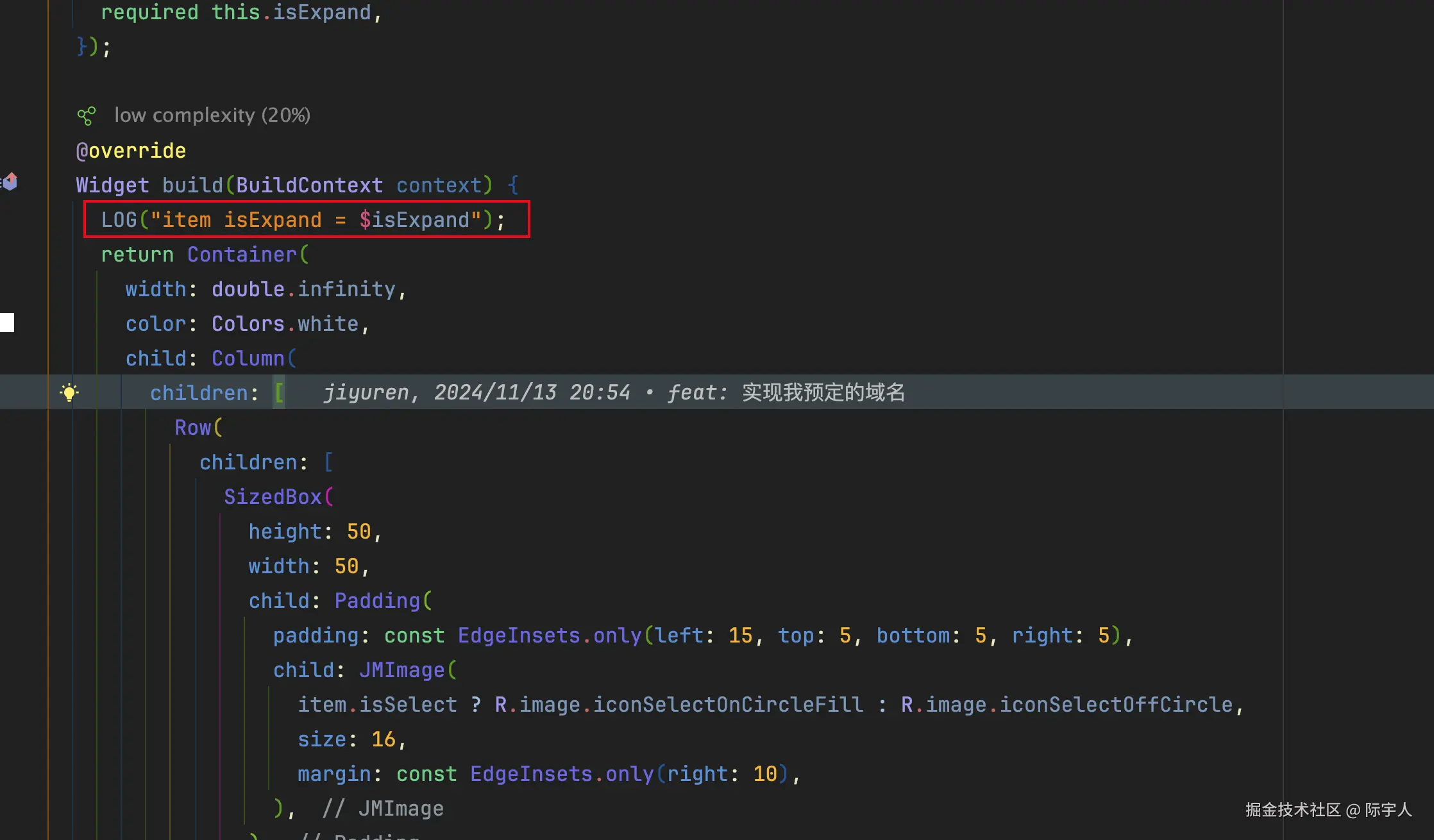This screenshot has height=840, width=1434.
Task: Click the JMImage widget constructor
Action: (x=401, y=670)
